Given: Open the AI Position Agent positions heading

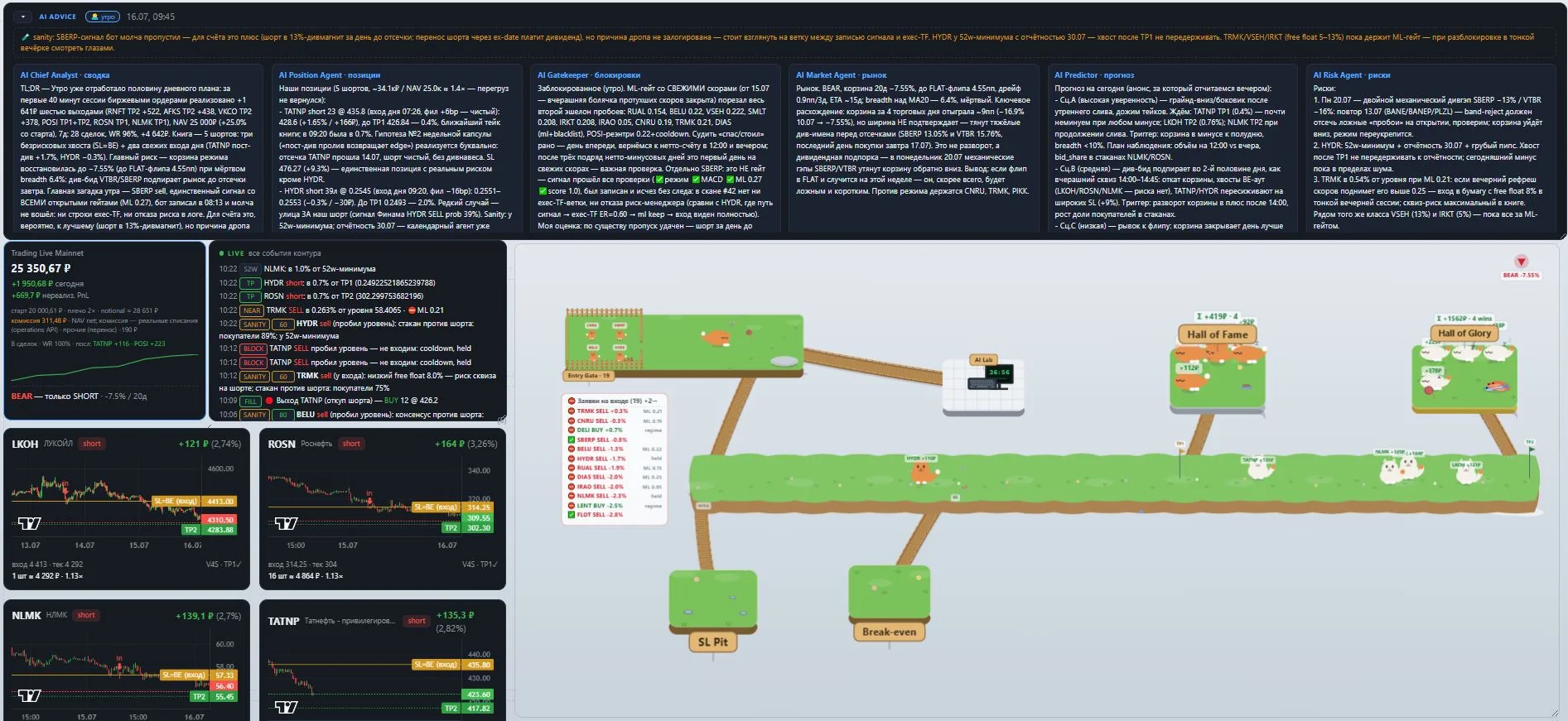Looking at the screenshot, I should point(330,75).
